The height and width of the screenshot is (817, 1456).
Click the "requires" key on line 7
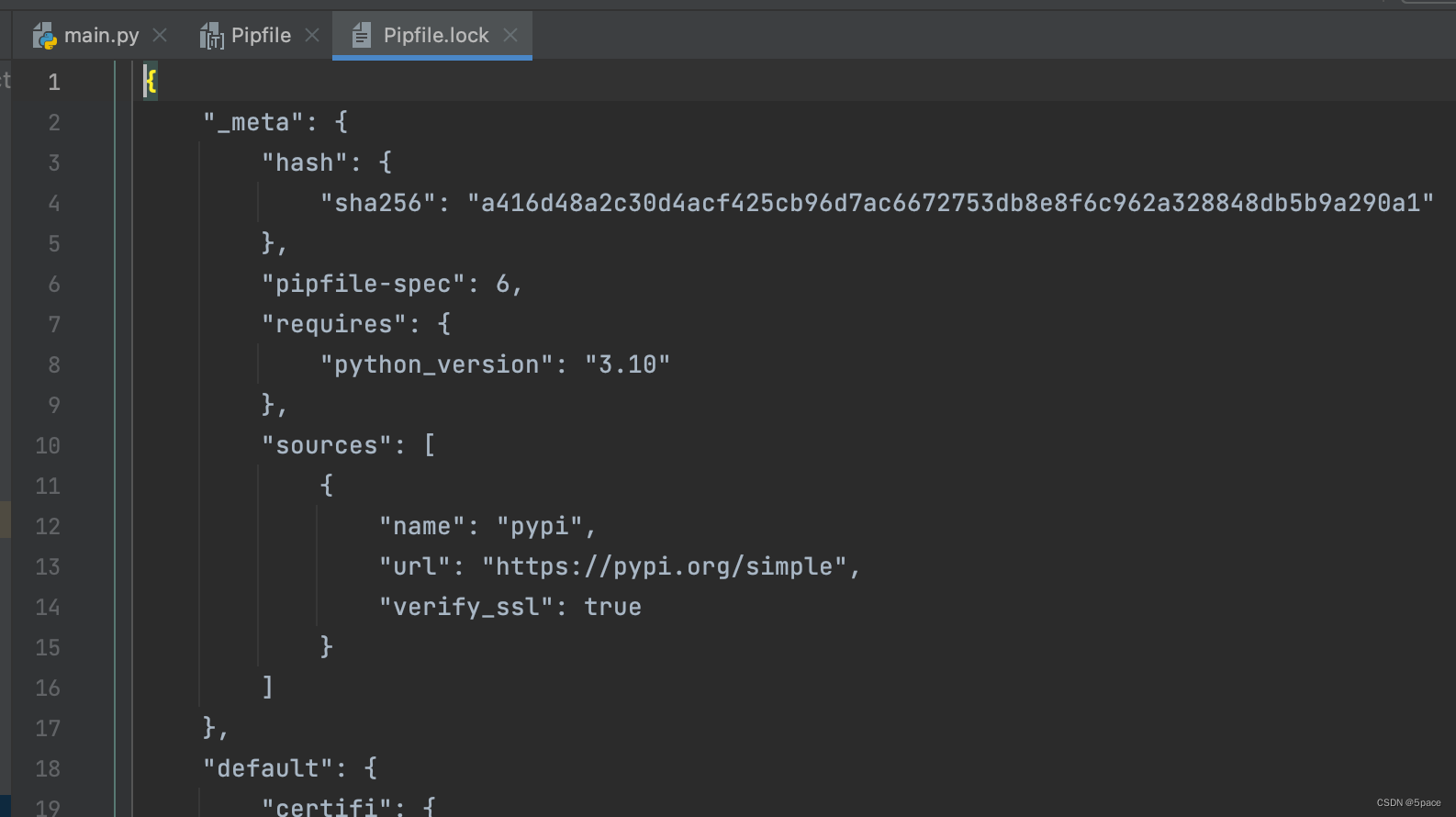pos(334,324)
